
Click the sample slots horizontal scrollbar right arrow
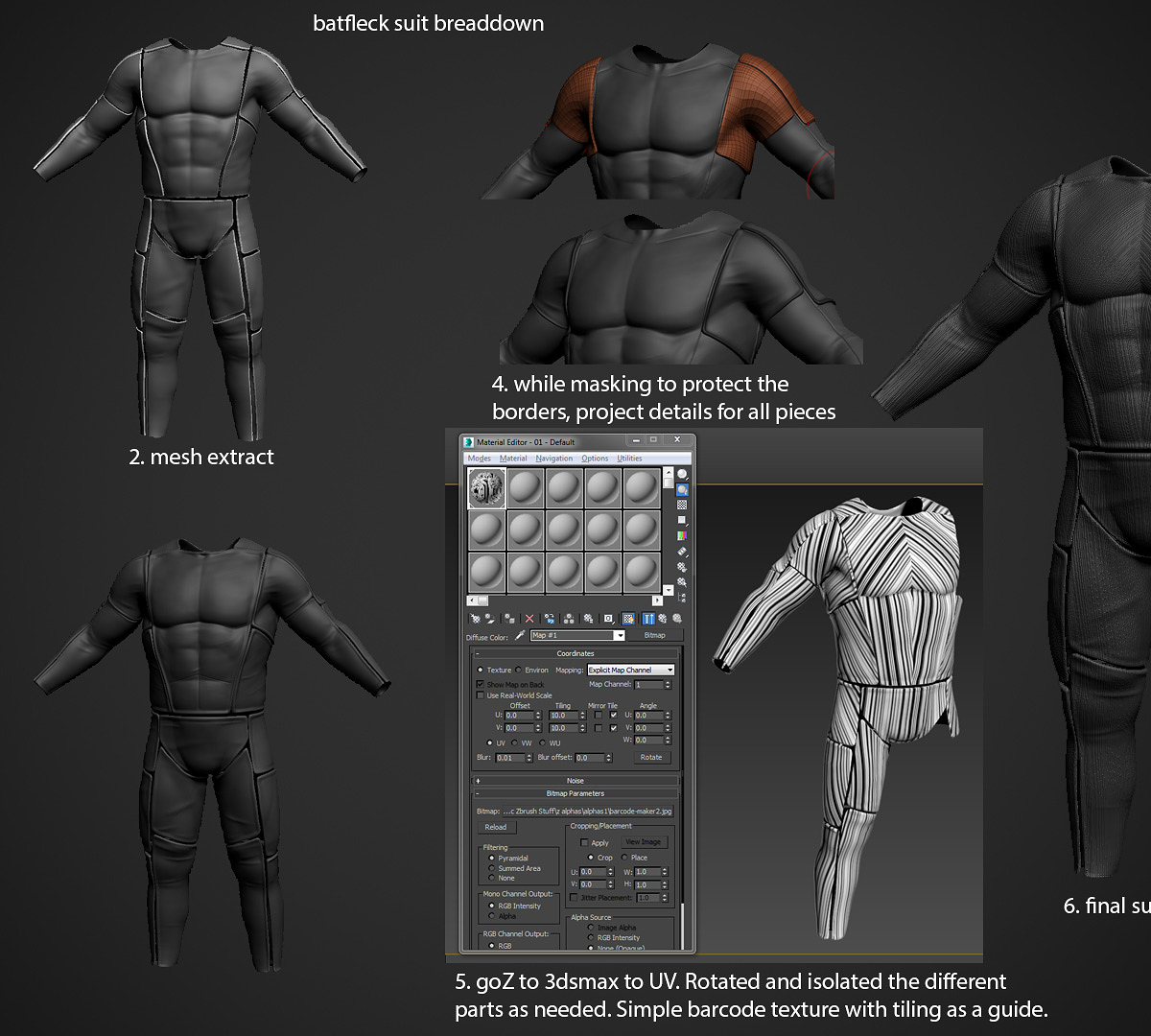[657, 600]
